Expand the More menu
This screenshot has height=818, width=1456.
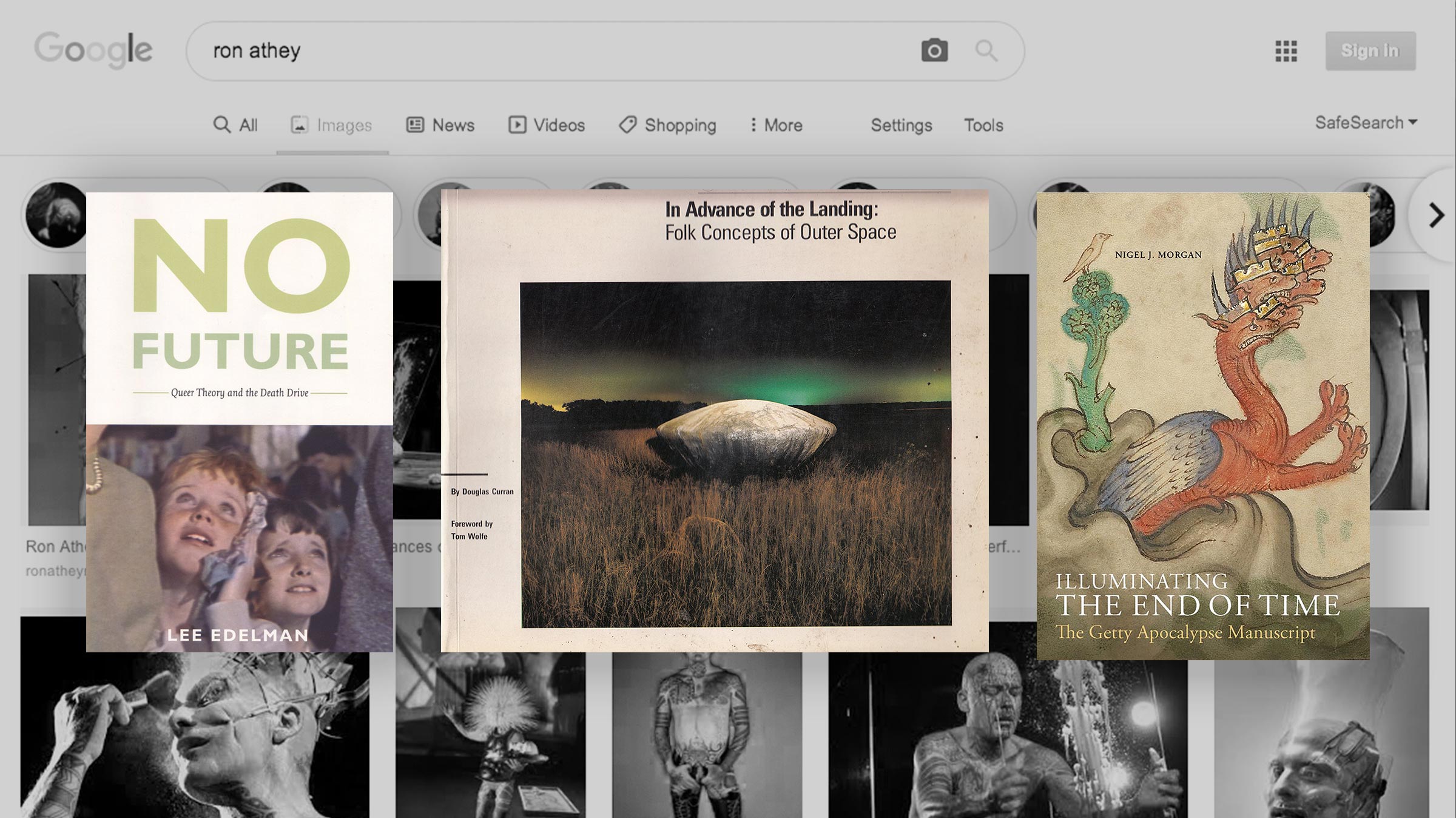pyautogui.click(x=776, y=125)
